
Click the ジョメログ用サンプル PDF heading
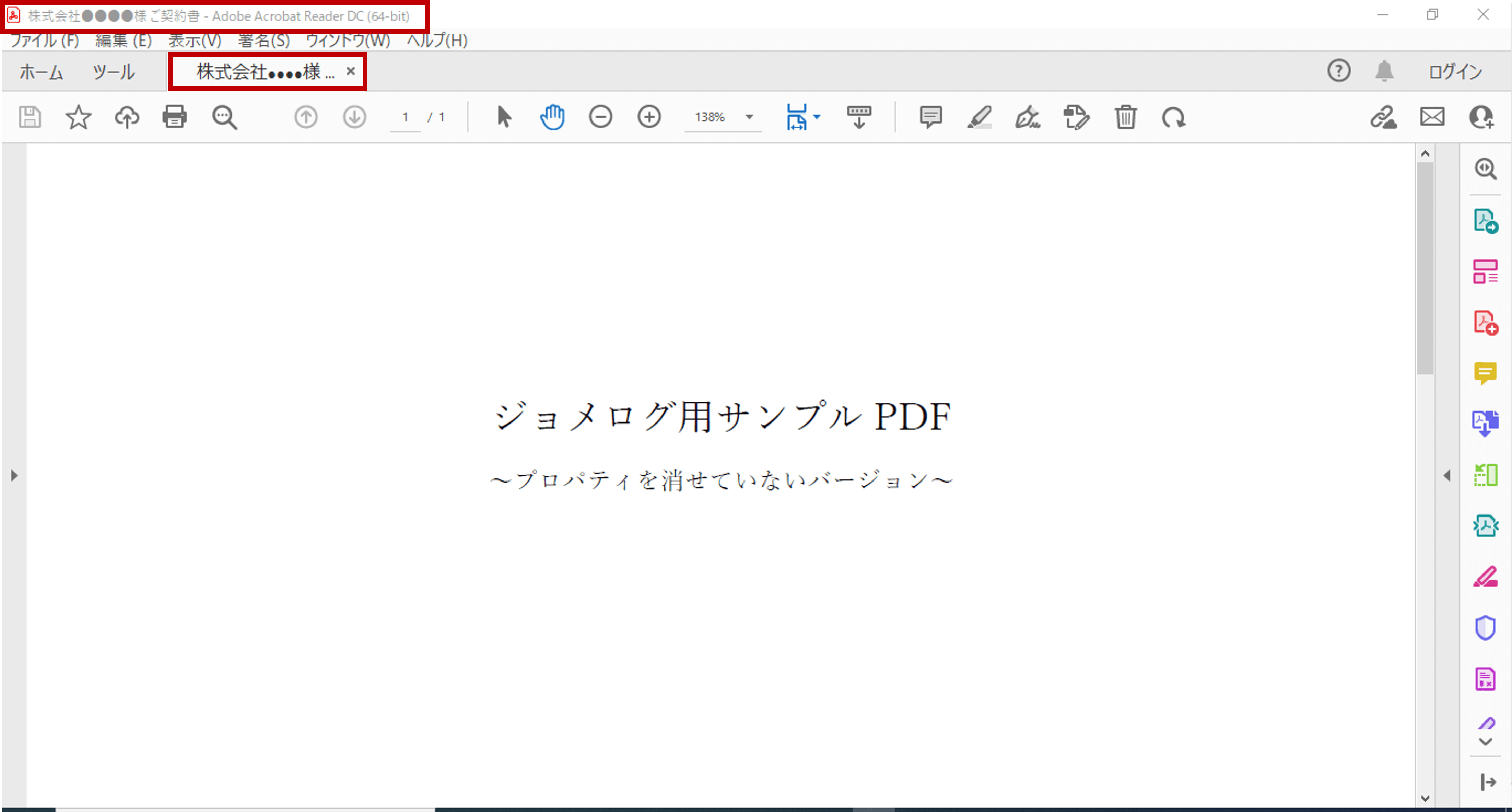click(x=723, y=417)
